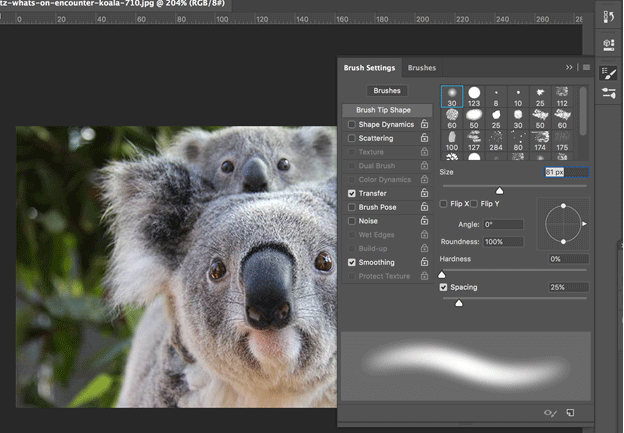This screenshot has height=433, width=624.
Task: Uncheck the Smoothing checkbox
Action: 351,262
